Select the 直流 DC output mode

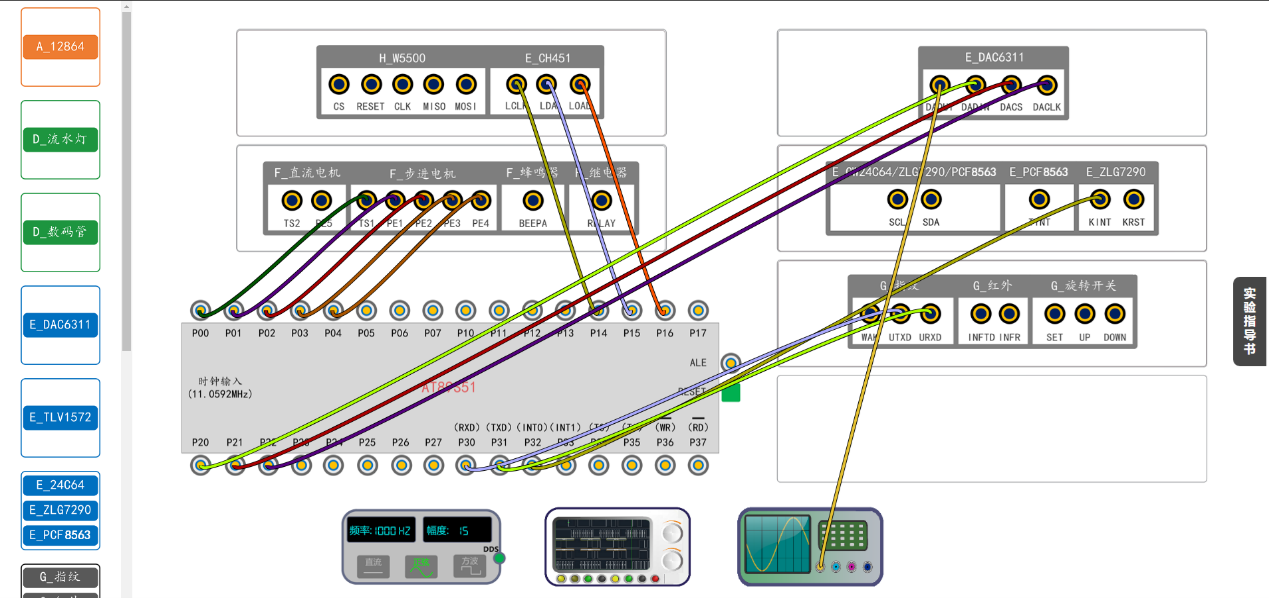[x=373, y=566]
